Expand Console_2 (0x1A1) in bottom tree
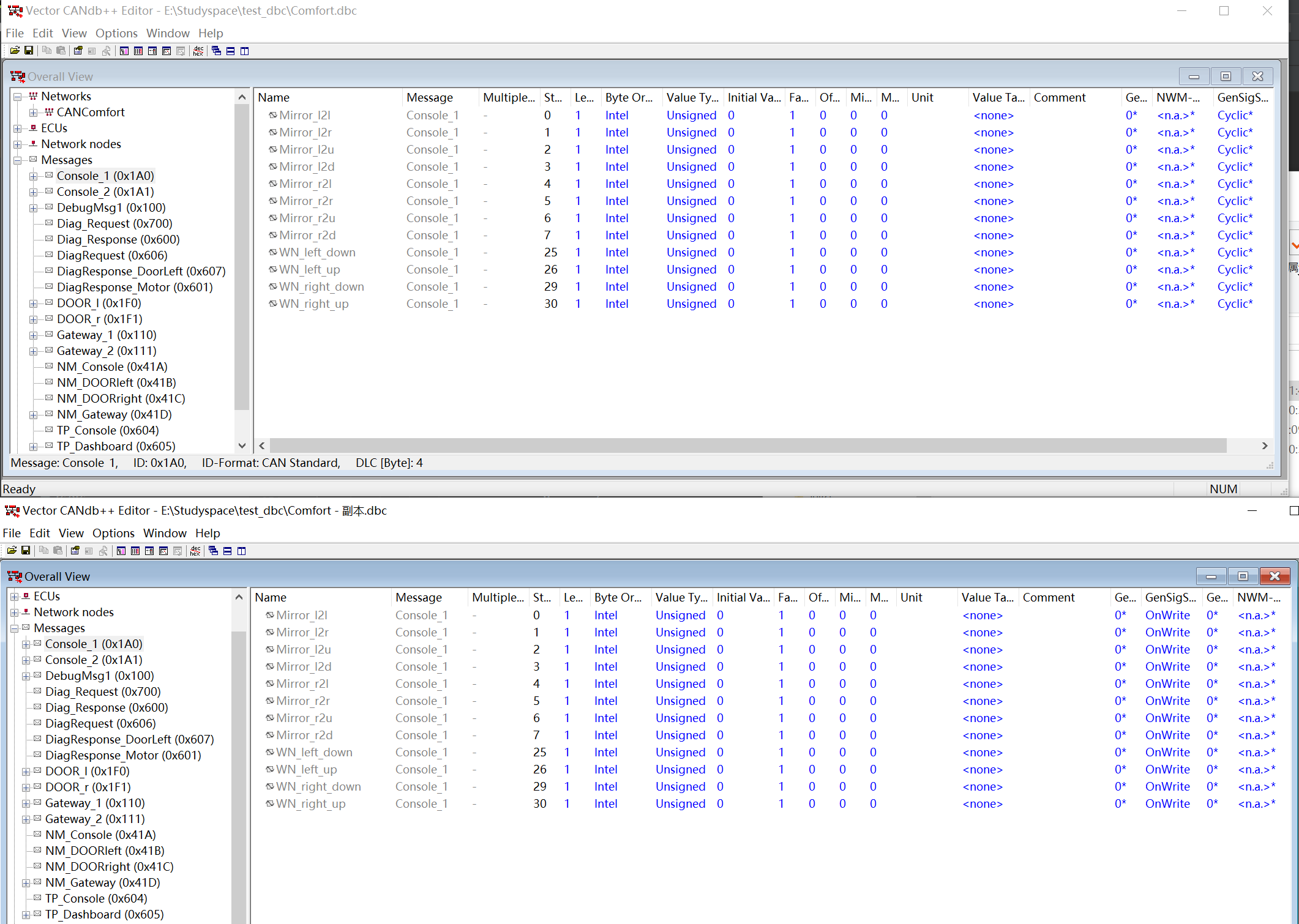 coord(26,660)
